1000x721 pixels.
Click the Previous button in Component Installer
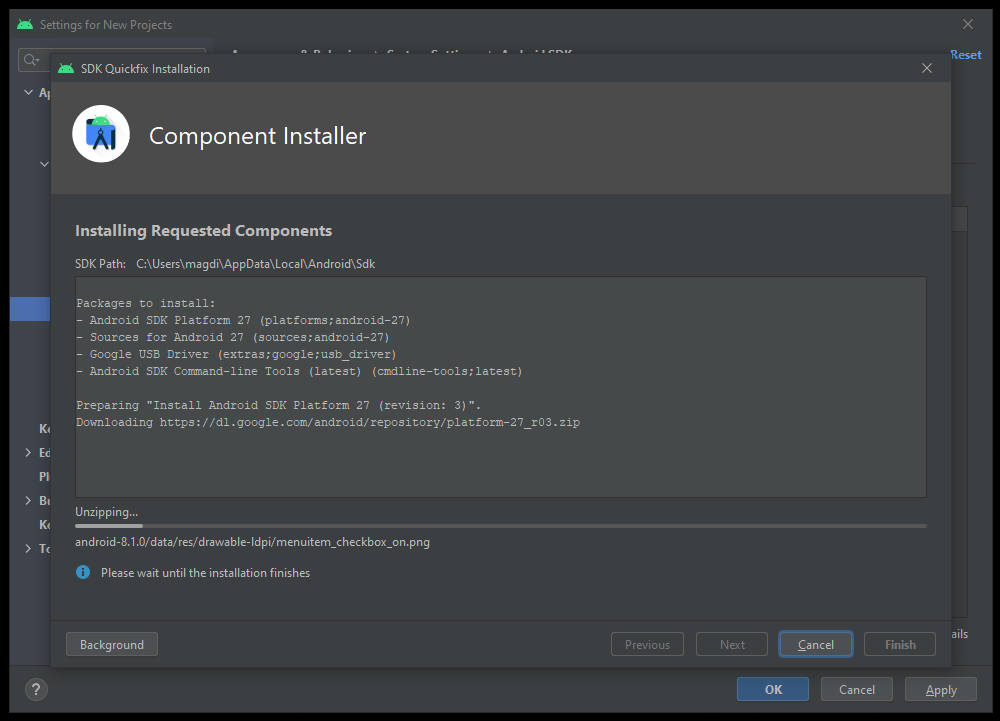pos(647,645)
